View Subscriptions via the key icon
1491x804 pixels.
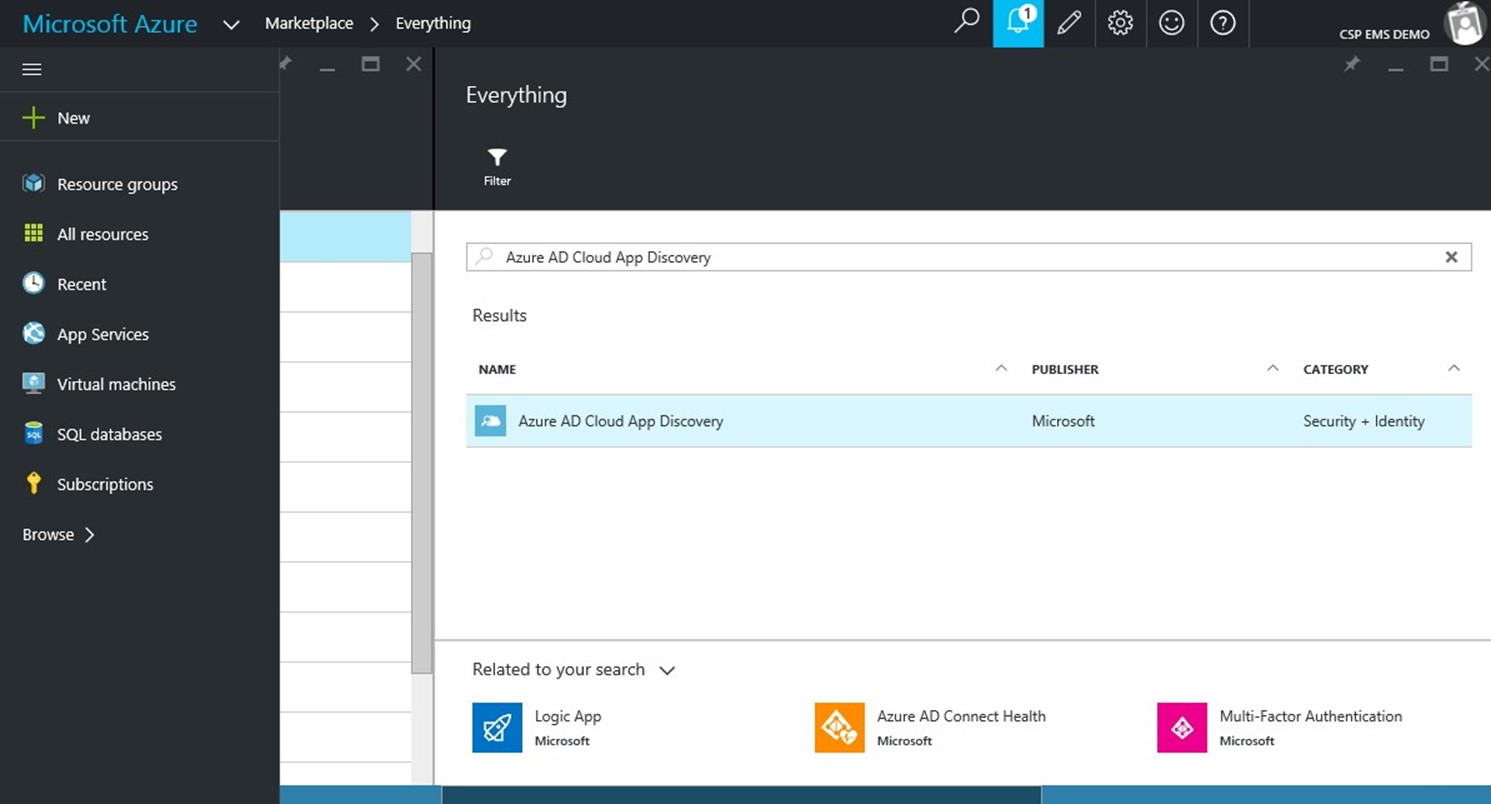(106, 484)
